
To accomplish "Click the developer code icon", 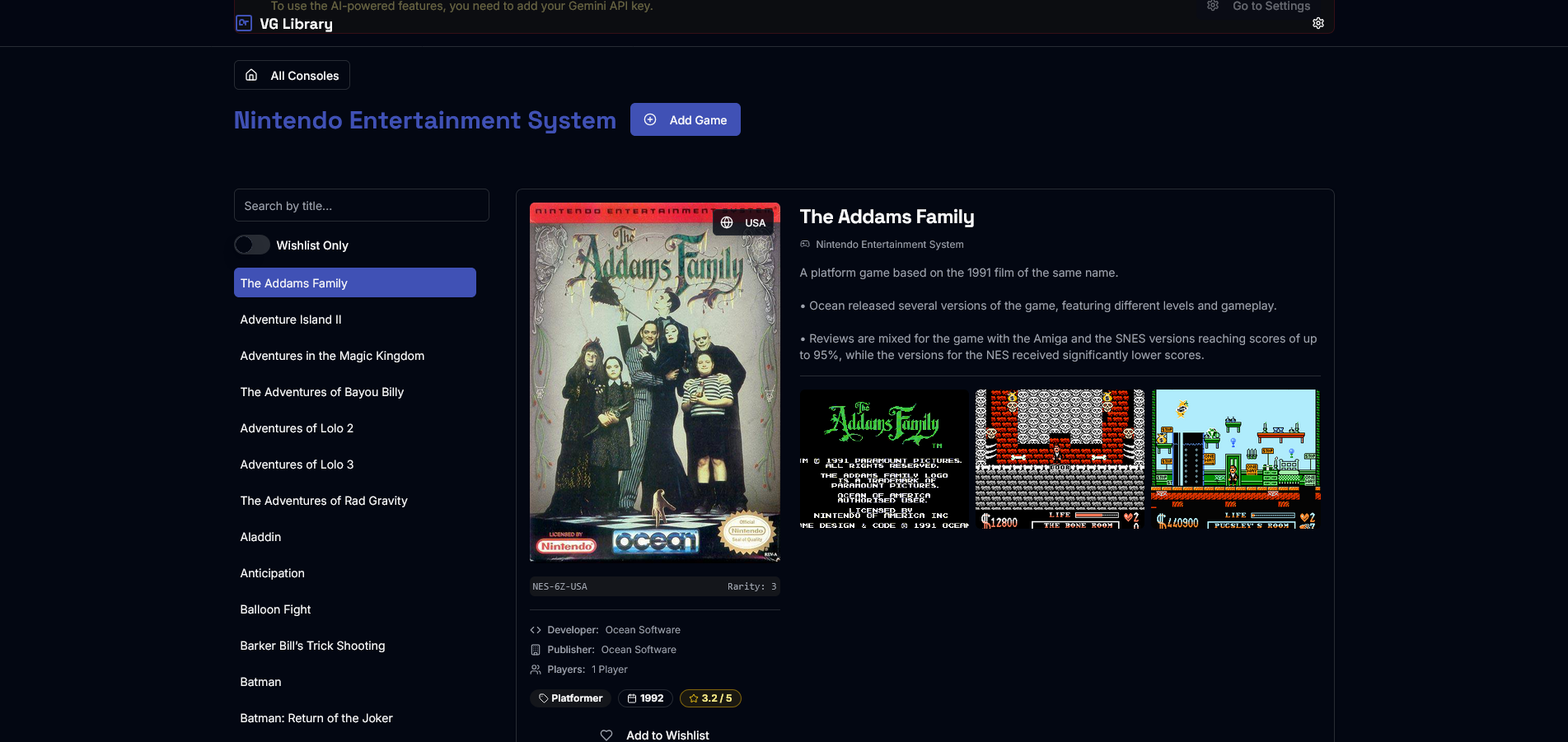I will tap(536, 630).
